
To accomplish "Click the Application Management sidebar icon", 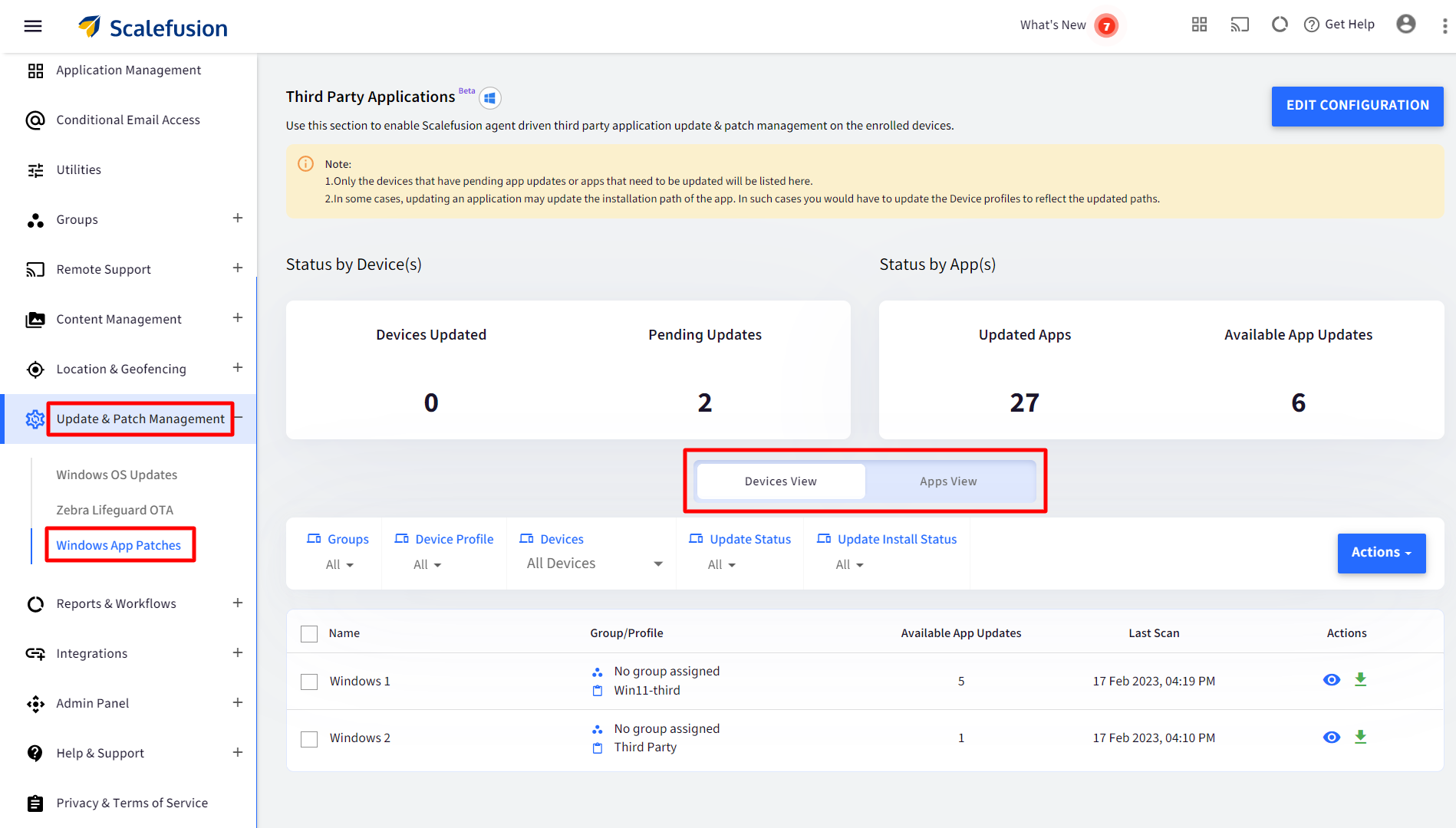I will pos(35,71).
